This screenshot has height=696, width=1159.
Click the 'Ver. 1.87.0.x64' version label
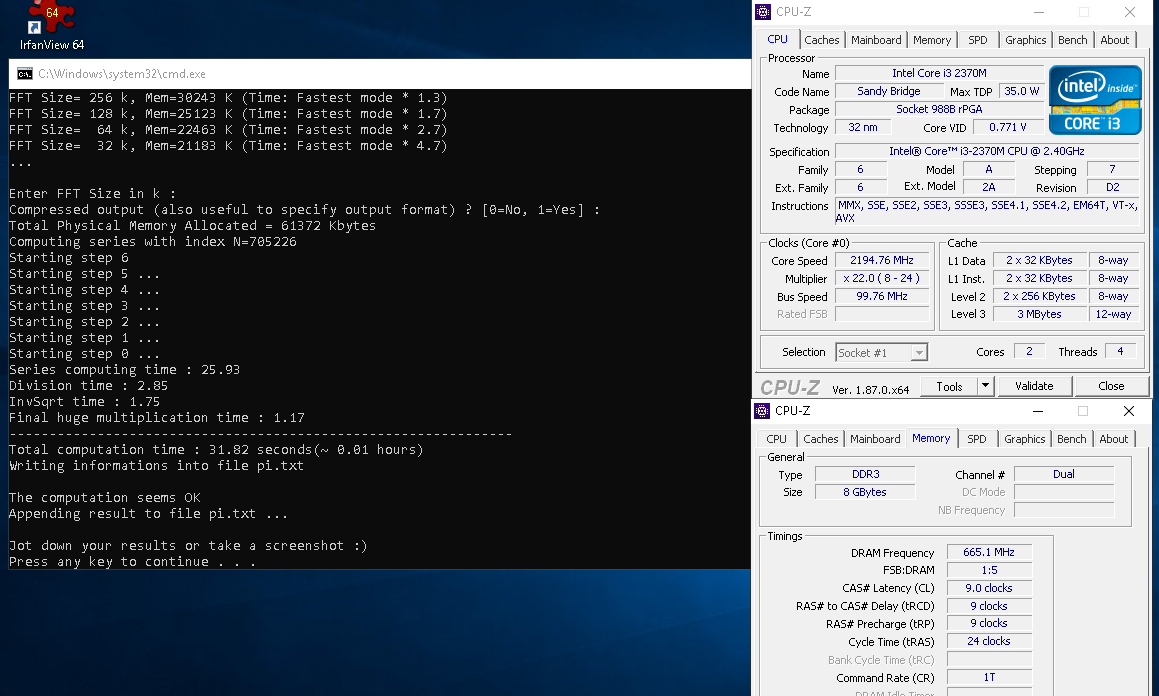870,390
